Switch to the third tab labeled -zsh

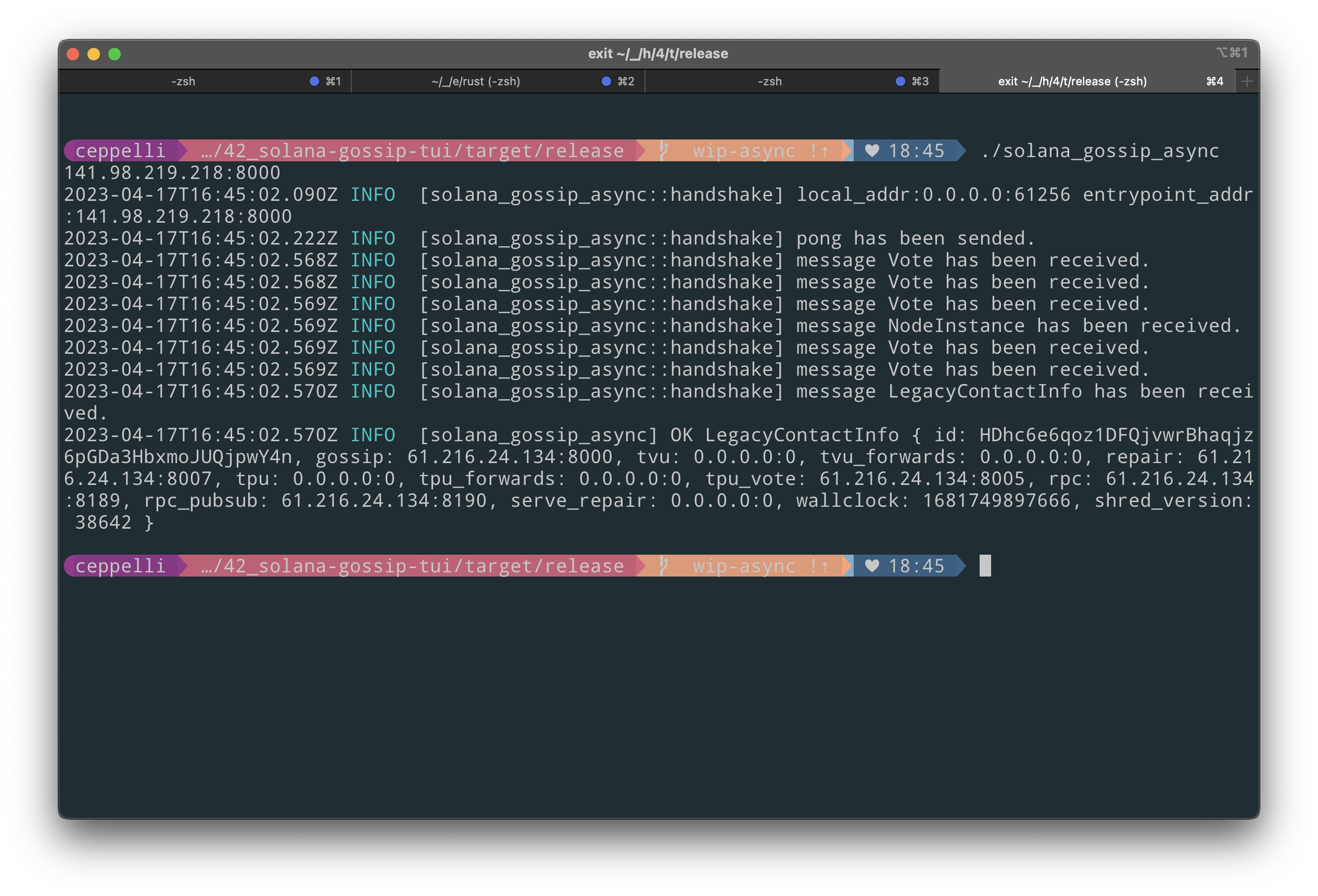tap(769, 82)
